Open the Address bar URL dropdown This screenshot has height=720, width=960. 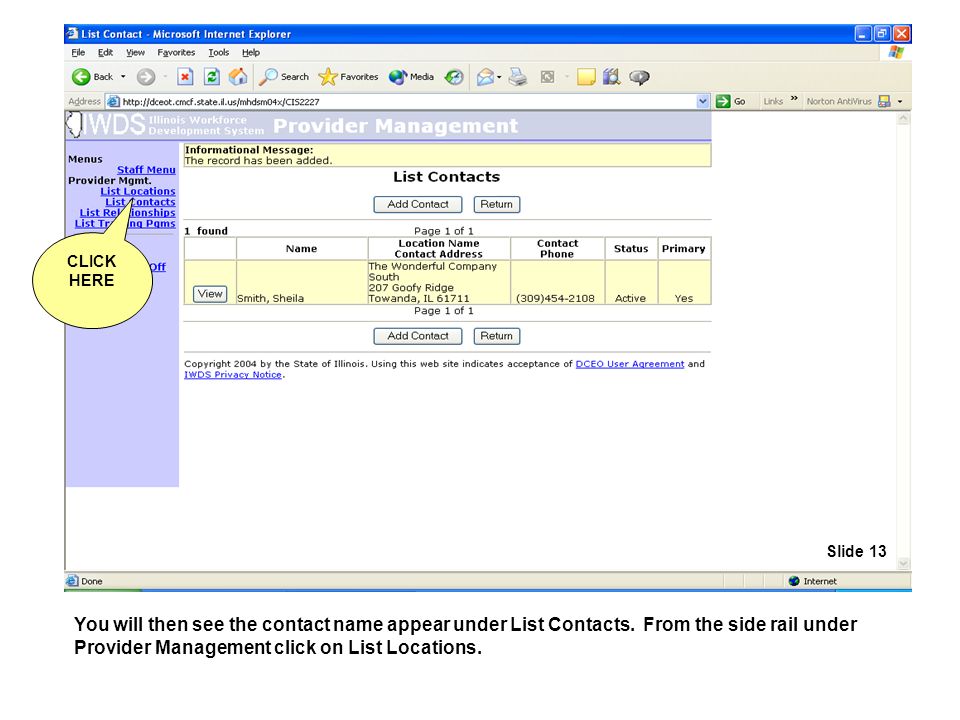(x=703, y=101)
